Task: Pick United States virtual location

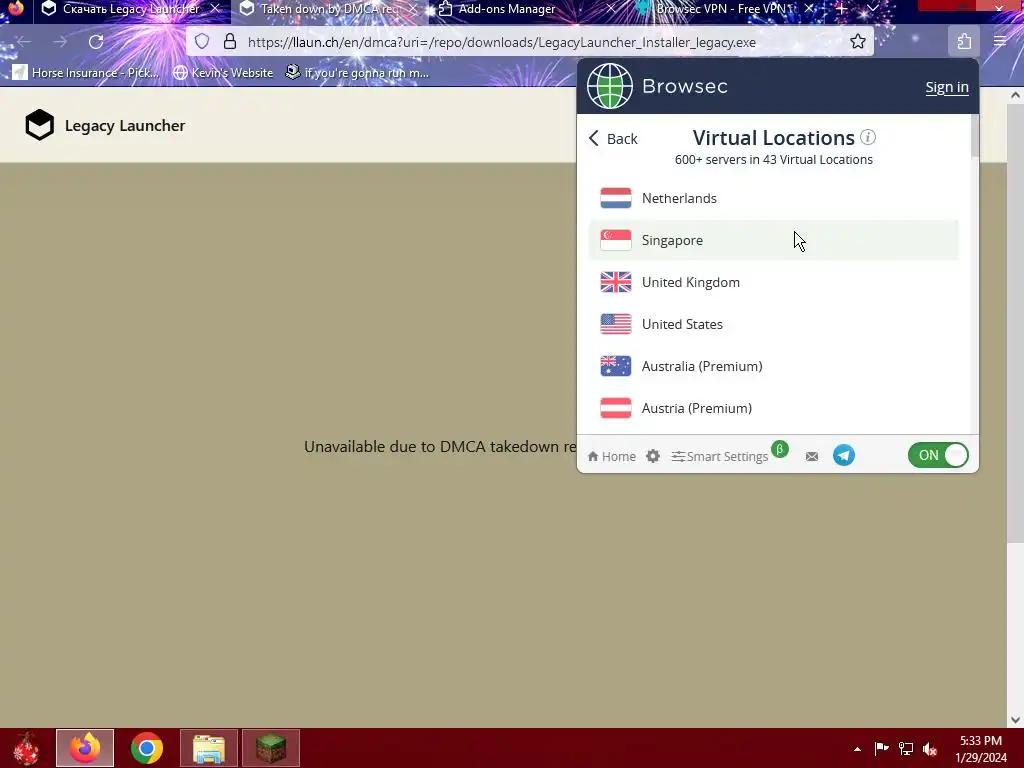Action: click(x=774, y=324)
